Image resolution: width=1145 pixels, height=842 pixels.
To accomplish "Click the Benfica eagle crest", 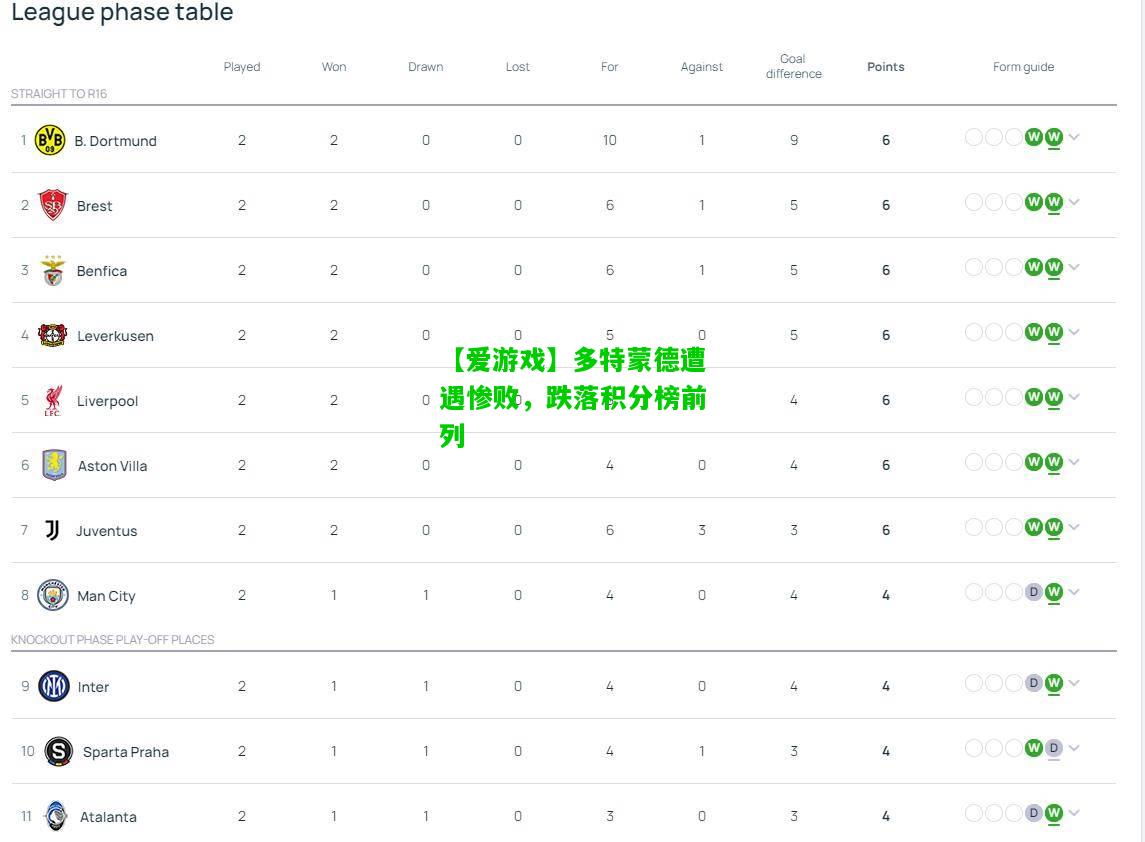I will 53,270.
